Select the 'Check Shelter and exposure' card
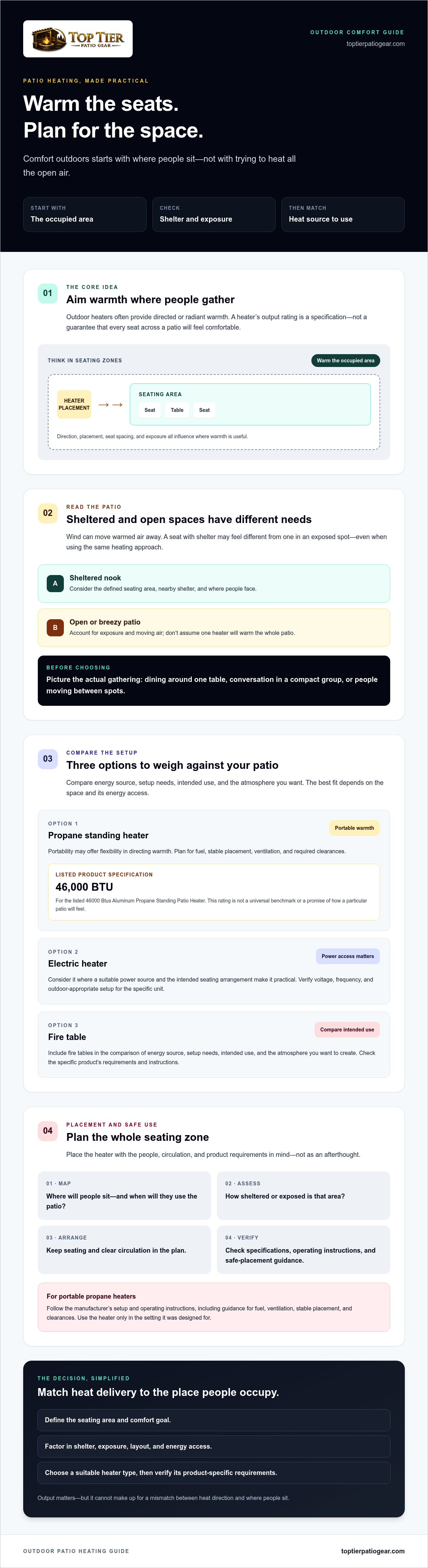 (x=214, y=214)
